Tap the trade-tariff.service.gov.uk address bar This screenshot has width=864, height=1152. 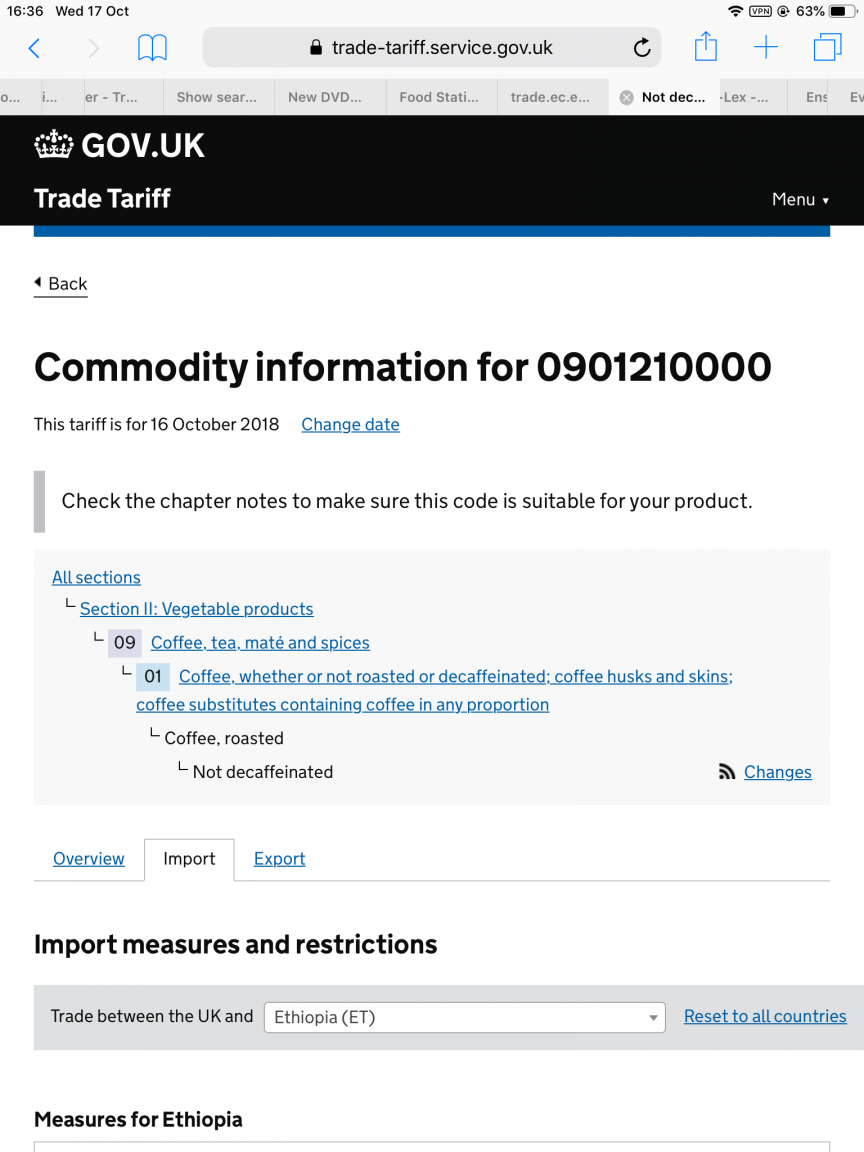431,48
